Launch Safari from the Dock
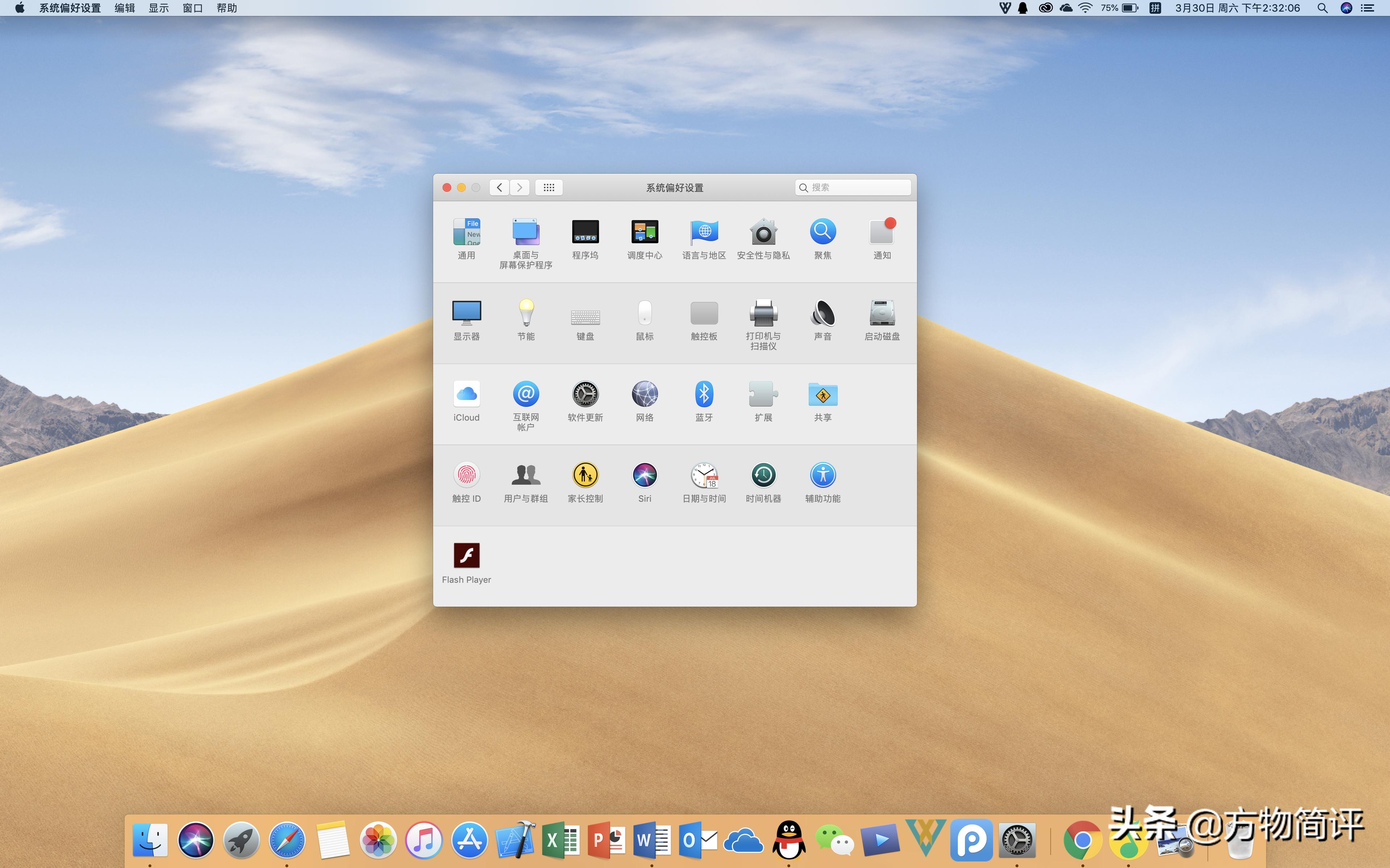This screenshot has width=1390, height=868. (x=286, y=840)
